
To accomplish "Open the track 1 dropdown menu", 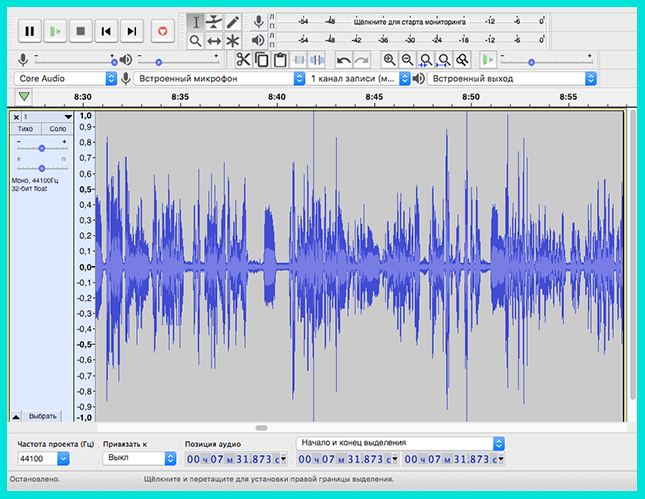I will click(68, 117).
